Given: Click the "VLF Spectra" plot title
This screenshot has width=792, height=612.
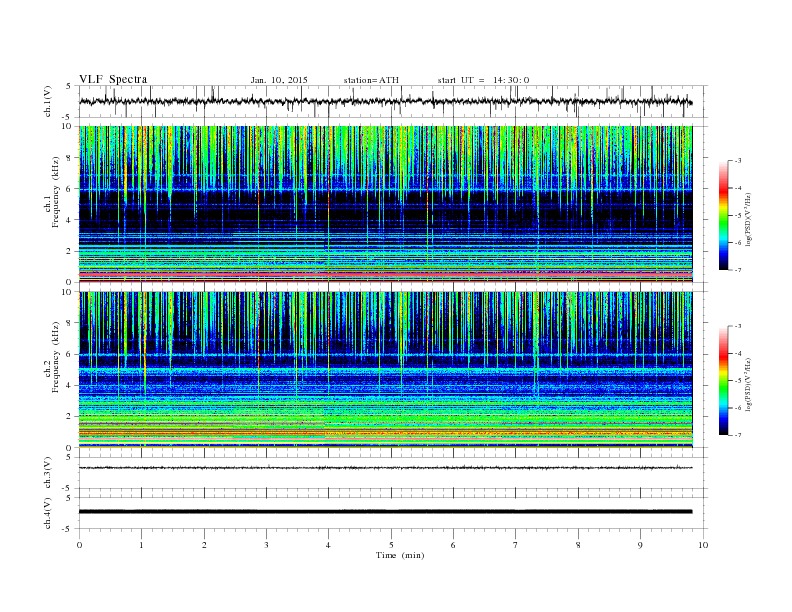Looking at the screenshot, I should click(113, 79).
